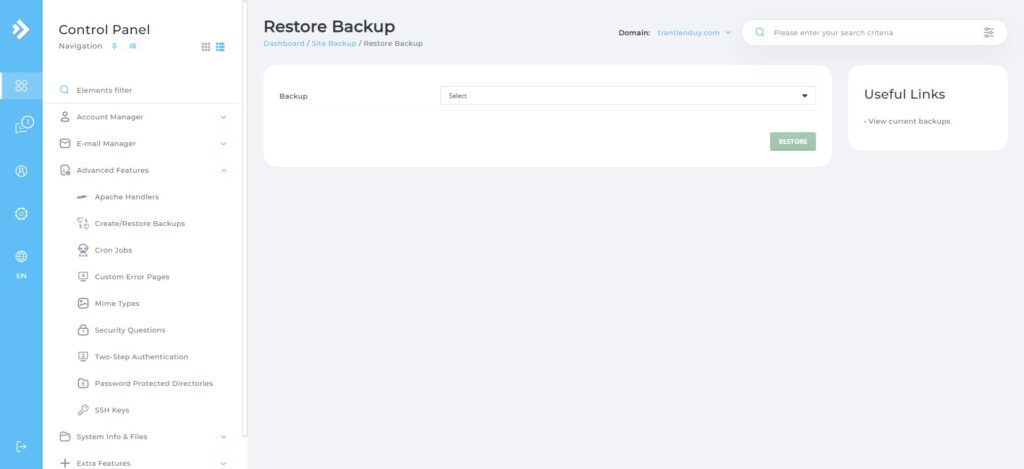Click the logout icon at rail bottom
1024x469 pixels.
pyautogui.click(x=21, y=447)
